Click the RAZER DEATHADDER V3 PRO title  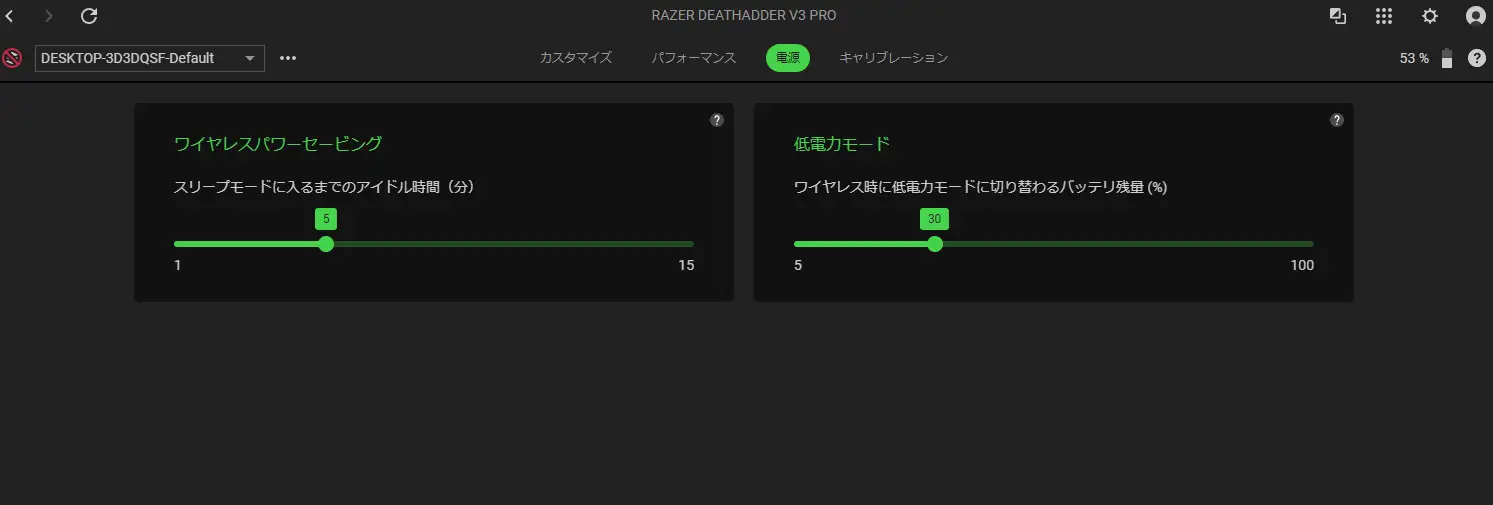(744, 16)
